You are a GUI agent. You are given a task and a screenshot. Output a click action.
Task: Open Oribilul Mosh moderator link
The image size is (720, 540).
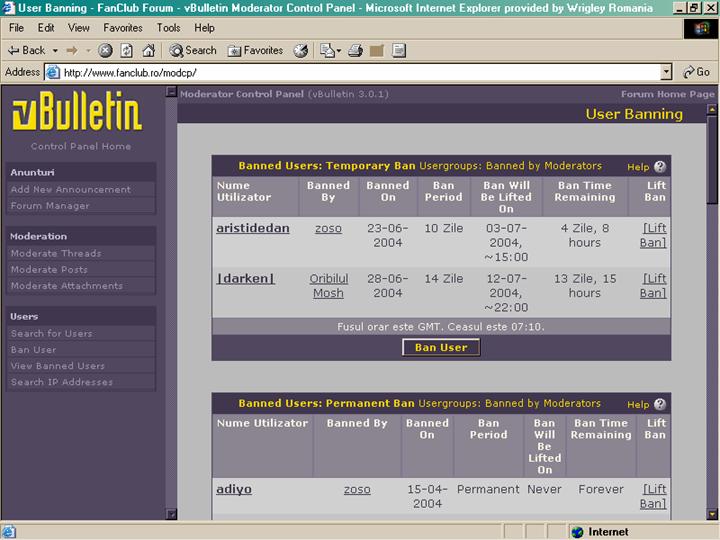(328, 286)
